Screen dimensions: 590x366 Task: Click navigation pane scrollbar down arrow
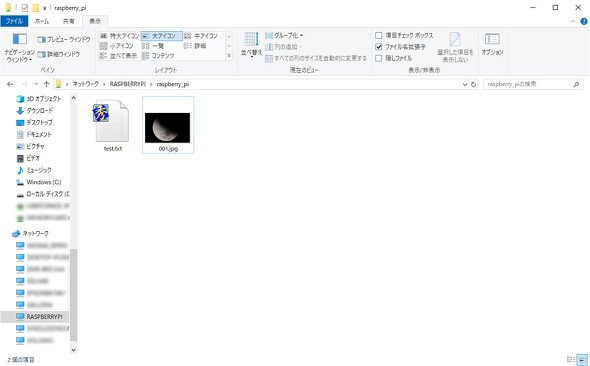pos(74,349)
